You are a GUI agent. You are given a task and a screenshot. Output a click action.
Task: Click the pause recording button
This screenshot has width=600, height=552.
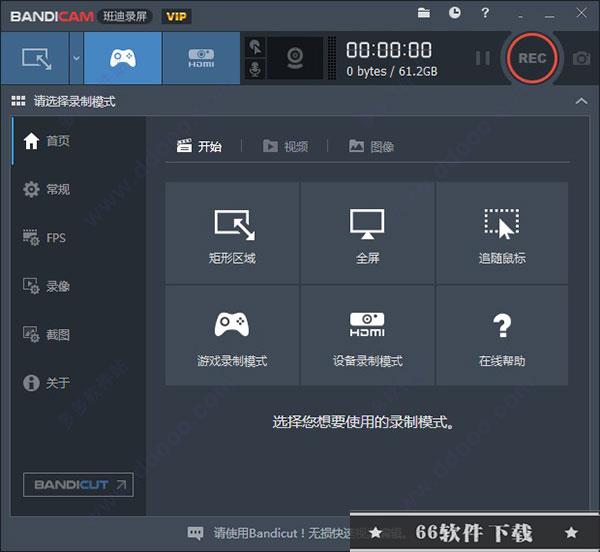tap(483, 58)
